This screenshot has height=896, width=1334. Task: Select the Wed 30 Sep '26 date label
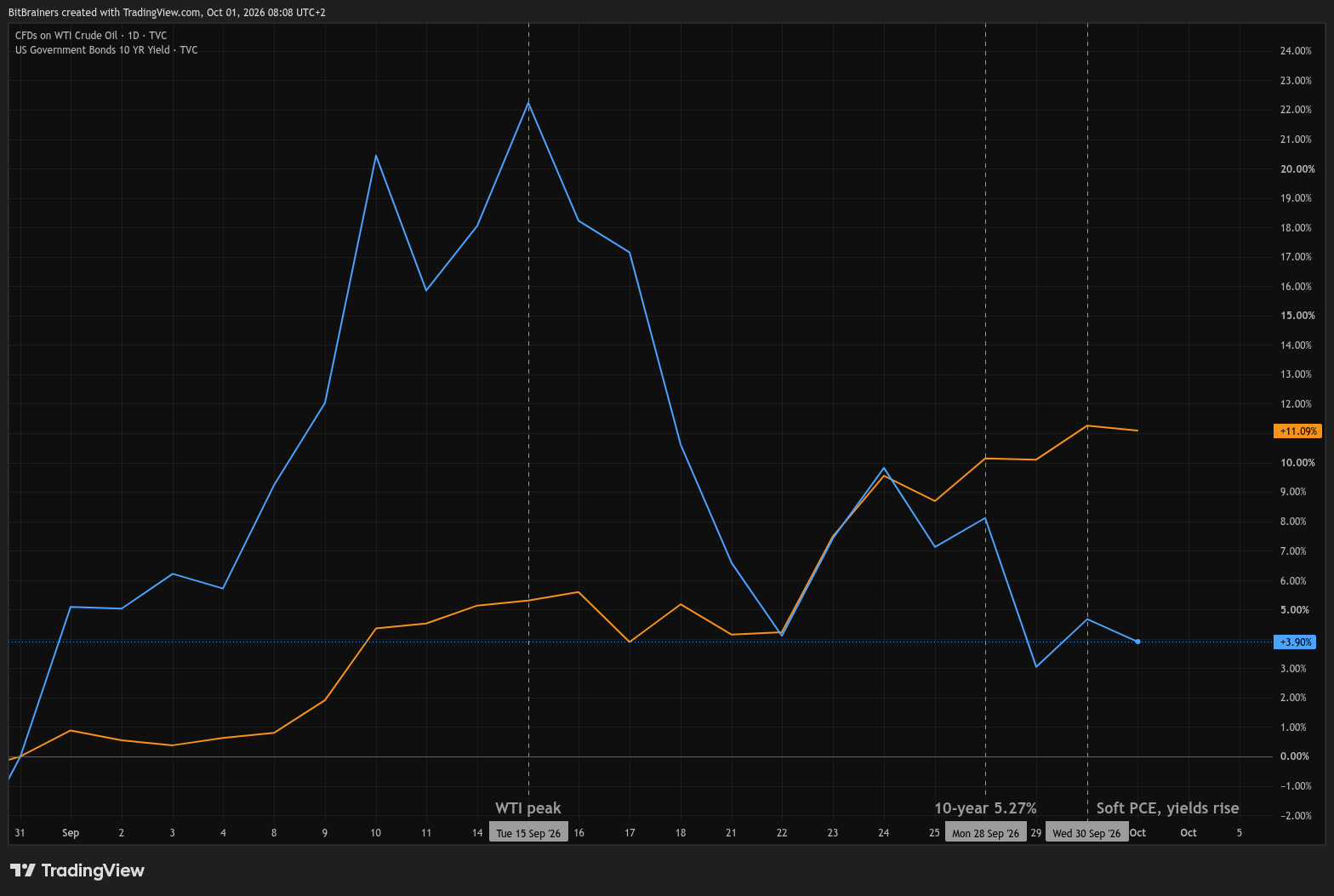[x=1086, y=833]
